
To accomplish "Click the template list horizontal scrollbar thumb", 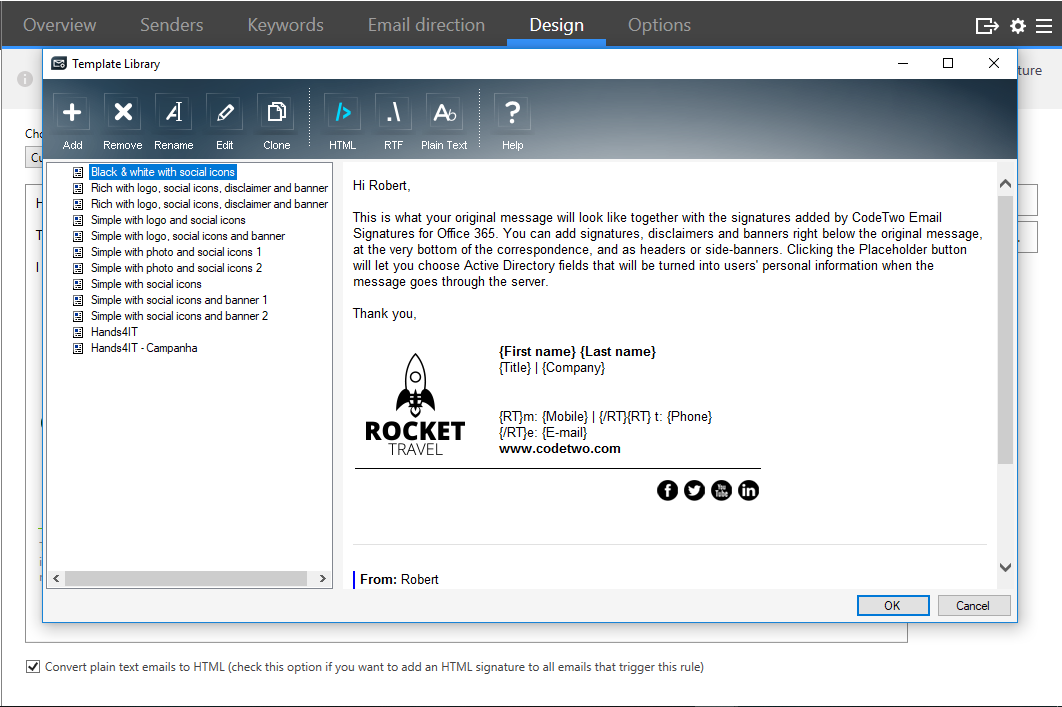I will [186, 578].
